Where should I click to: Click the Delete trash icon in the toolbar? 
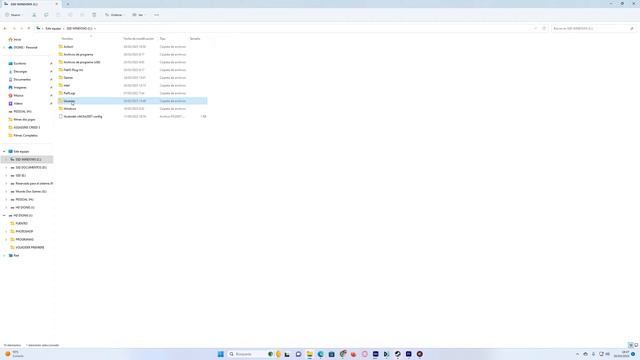tap(94, 15)
